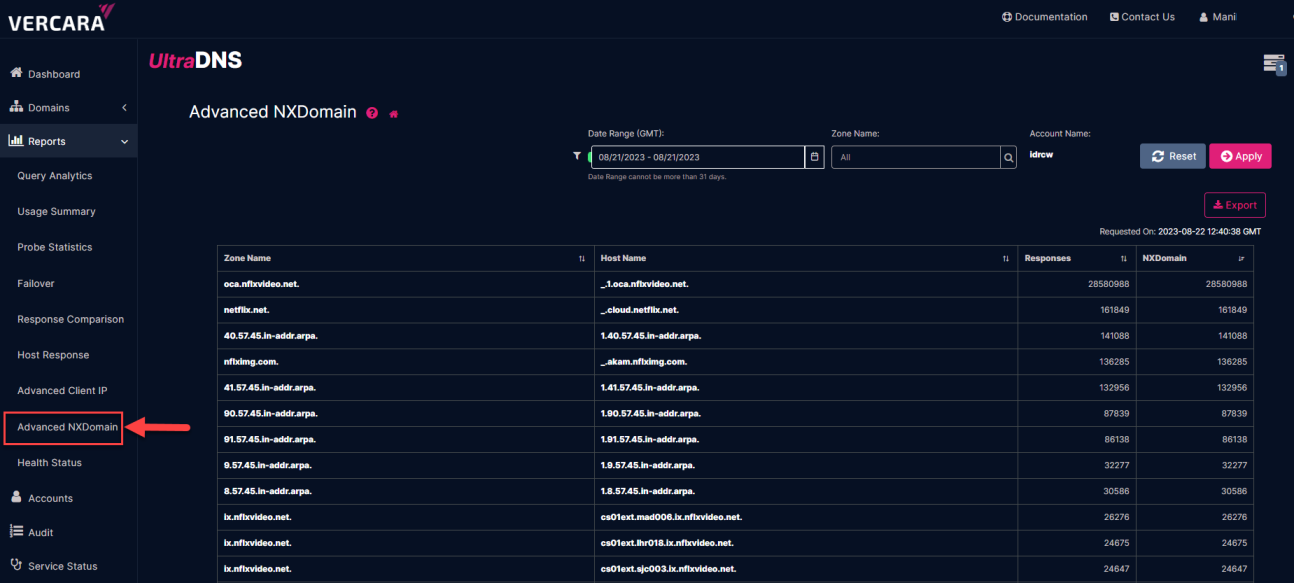This screenshot has height=583, width=1294.
Task: Click zone name 91.57.45.in-addr.arpa.
Action: pyautogui.click(x=270, y=440)
